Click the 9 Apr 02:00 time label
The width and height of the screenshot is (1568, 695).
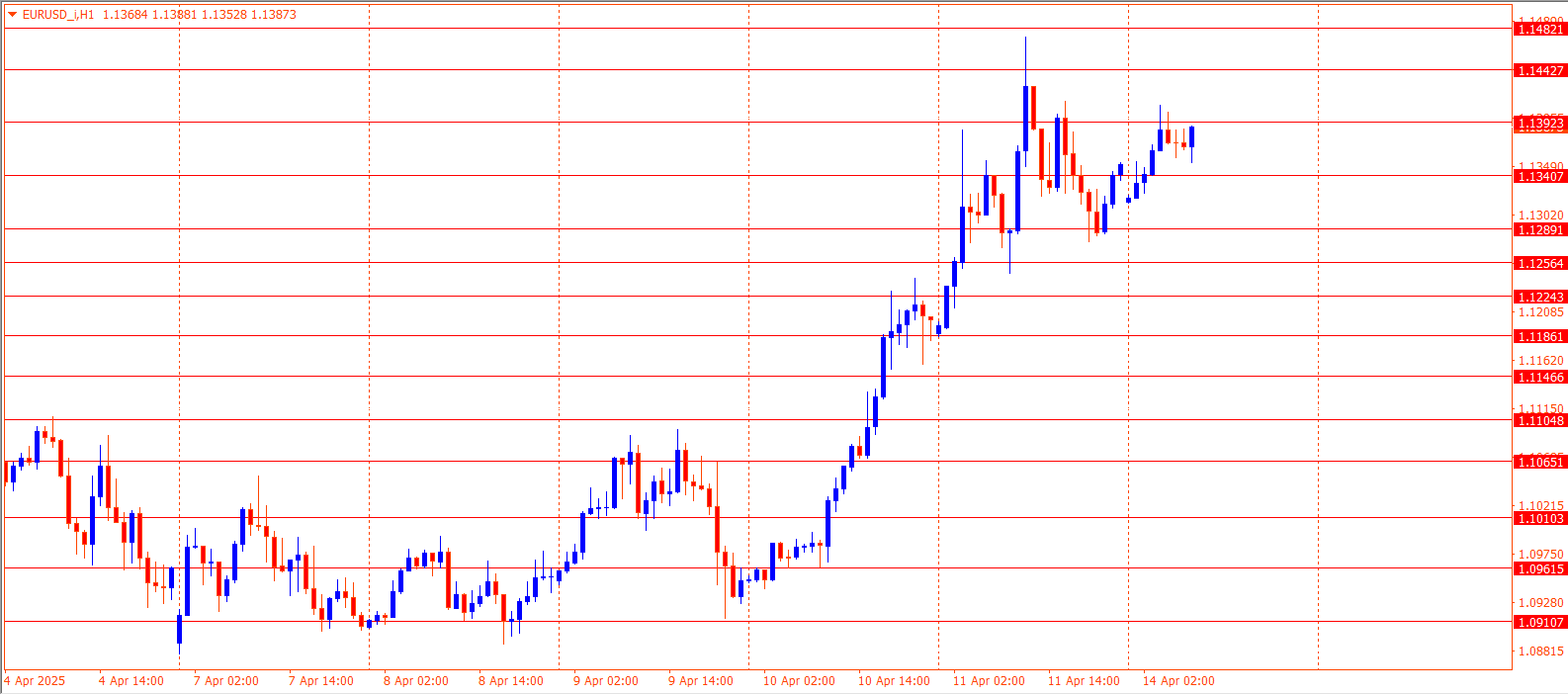click(606, 681)
